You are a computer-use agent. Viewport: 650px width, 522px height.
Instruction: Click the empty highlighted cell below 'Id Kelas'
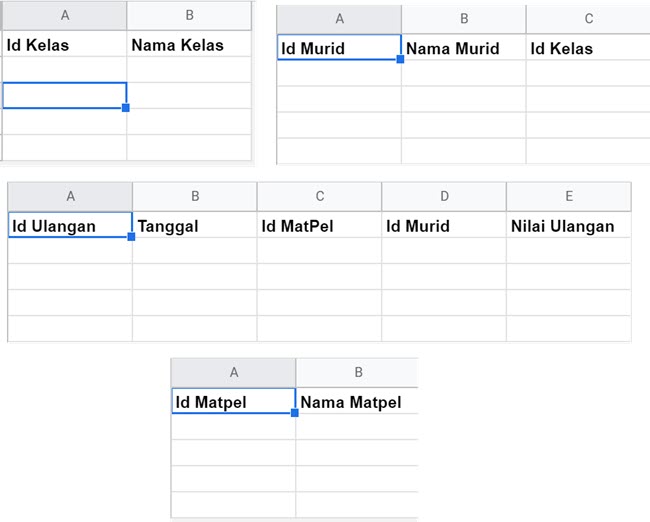tap(64, 96)
